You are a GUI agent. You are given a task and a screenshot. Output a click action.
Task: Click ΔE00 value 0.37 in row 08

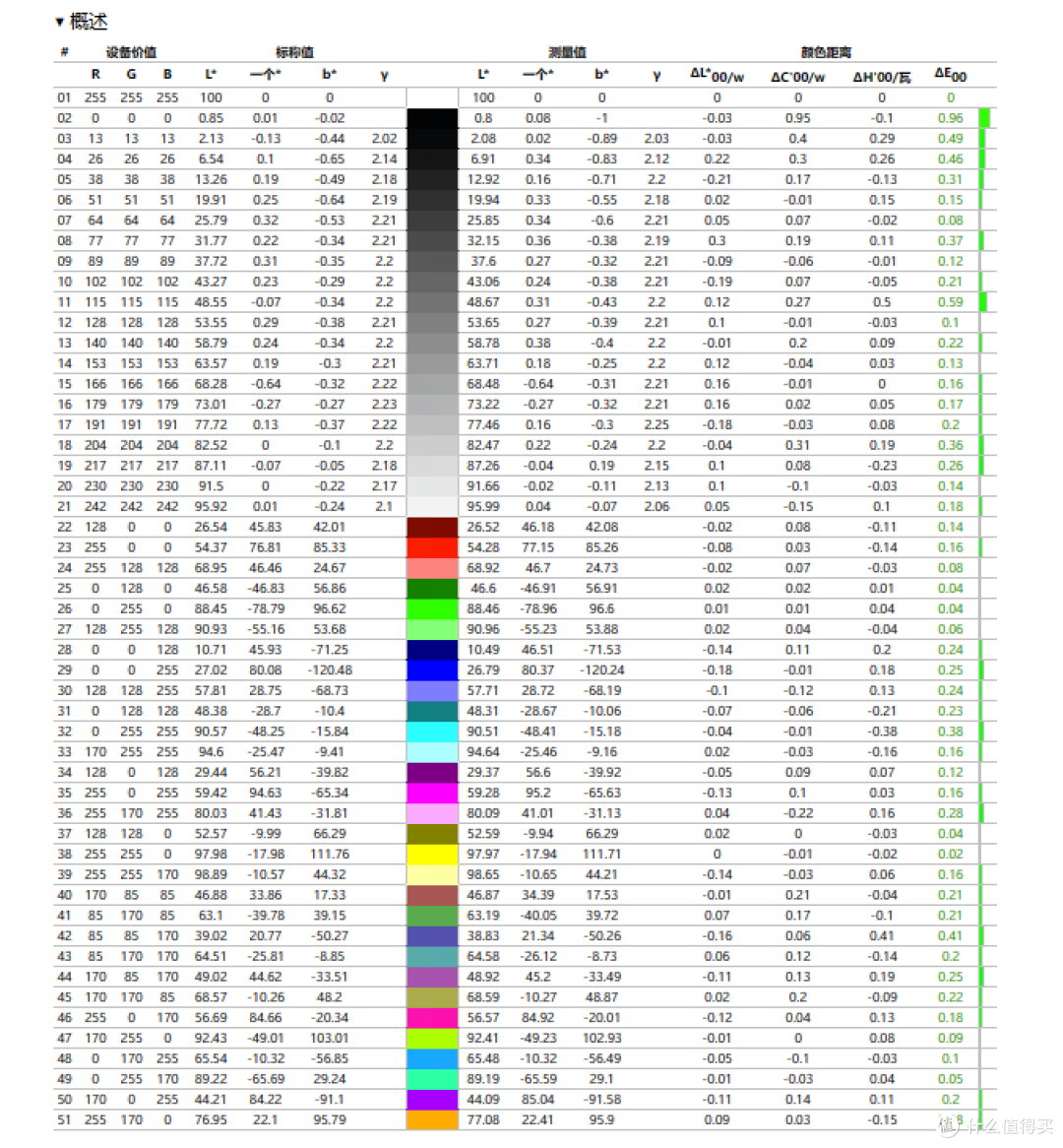(x=950, y=241)
